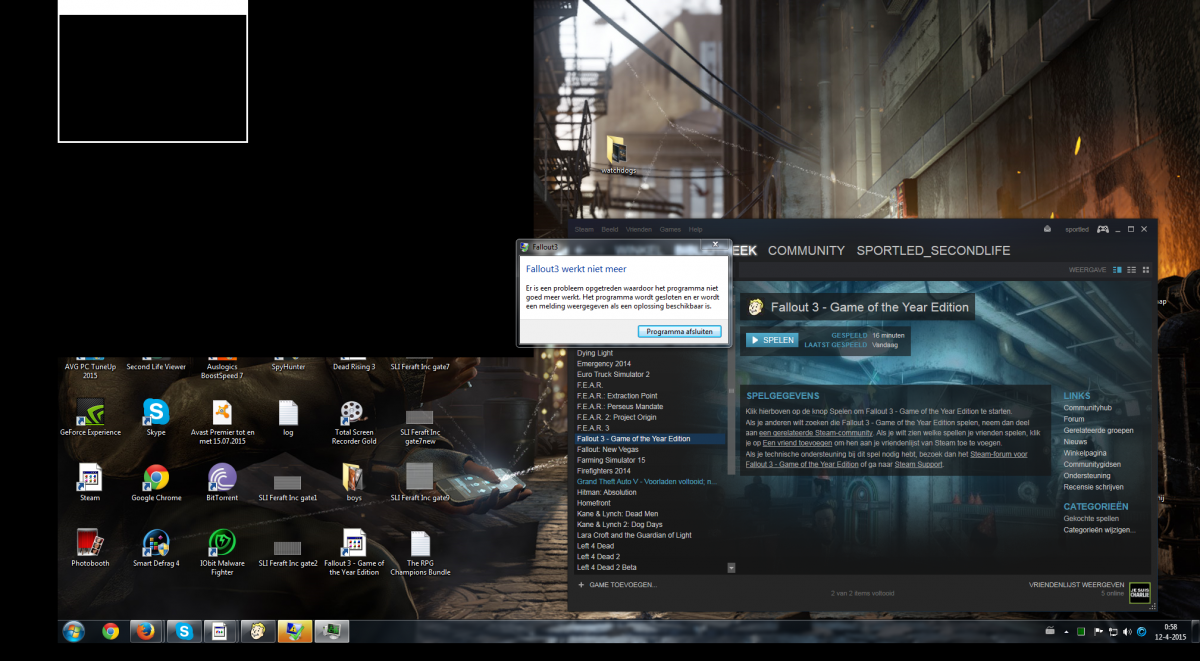Image resolution: width=1200 pixels, height=661 pixels.
Task: Open IObit Malware Fighter icon
Action: pos(222,552)
